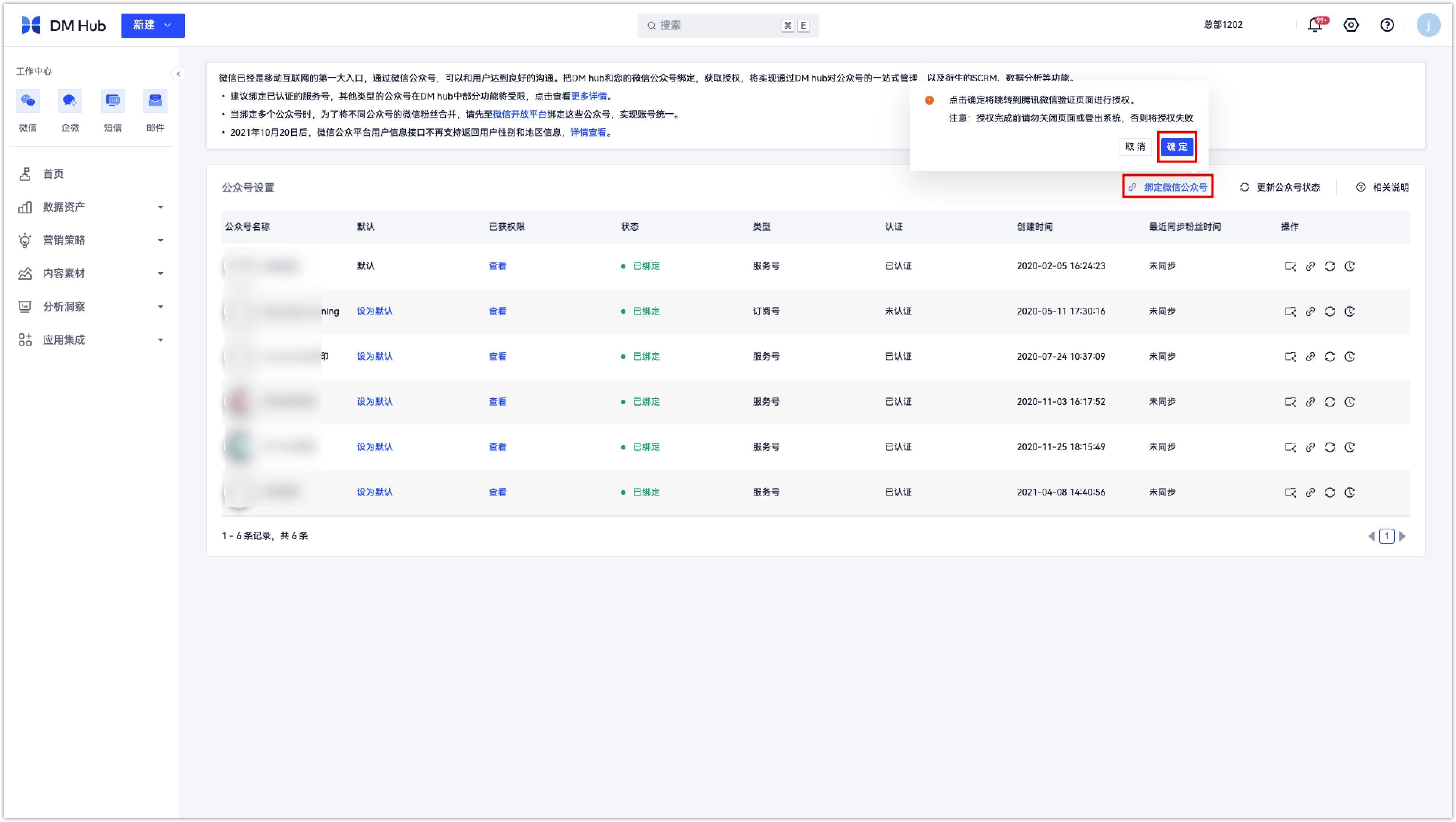Image resolution: width=1456 pixels, height=822 pixels.
Task: Click the 未认证 cell in 订阅号 row
Action: coord(898,311)
